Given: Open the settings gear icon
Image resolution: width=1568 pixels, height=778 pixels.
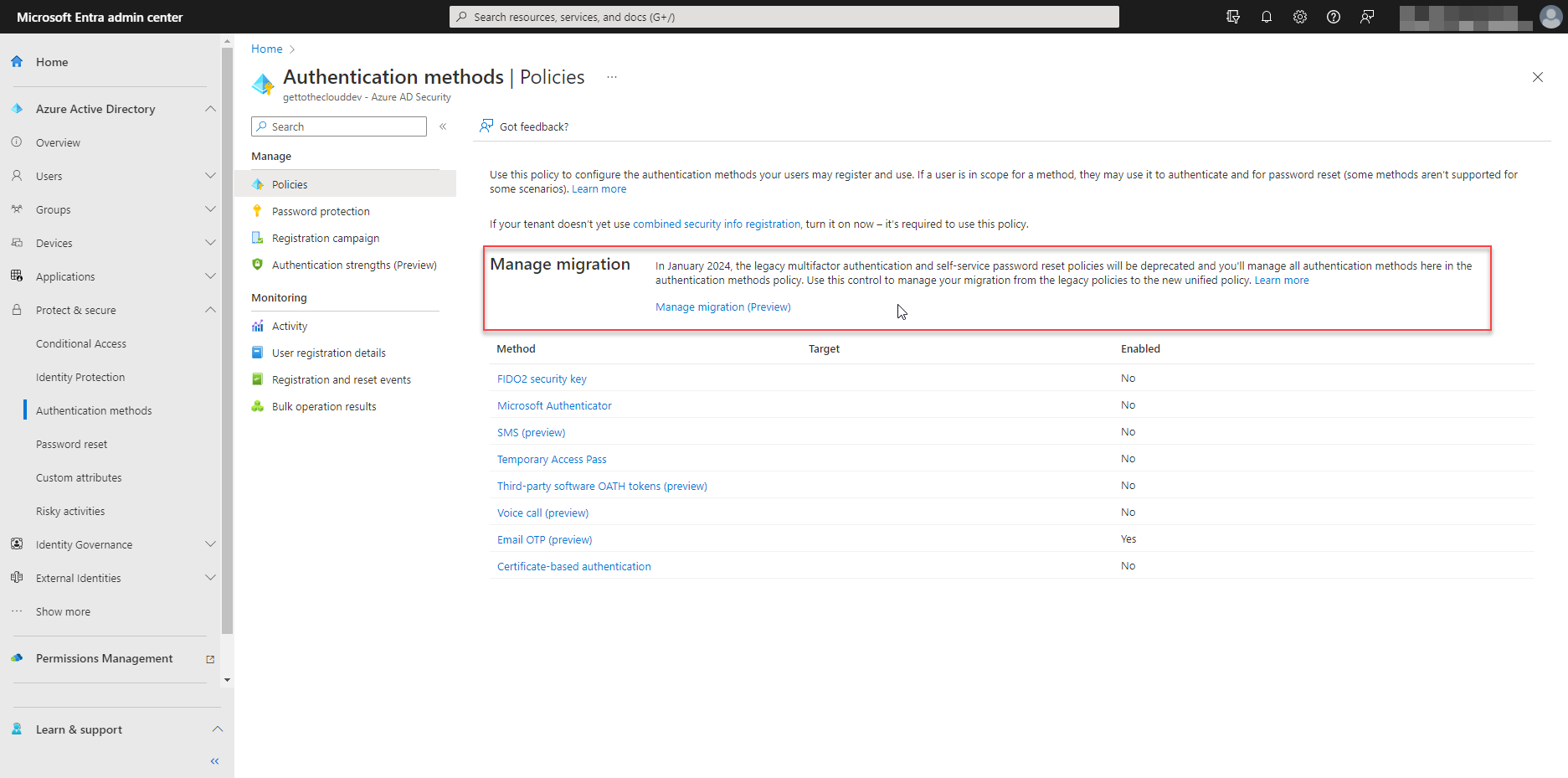Looking at the screenshot, I should coord(1299,17).
